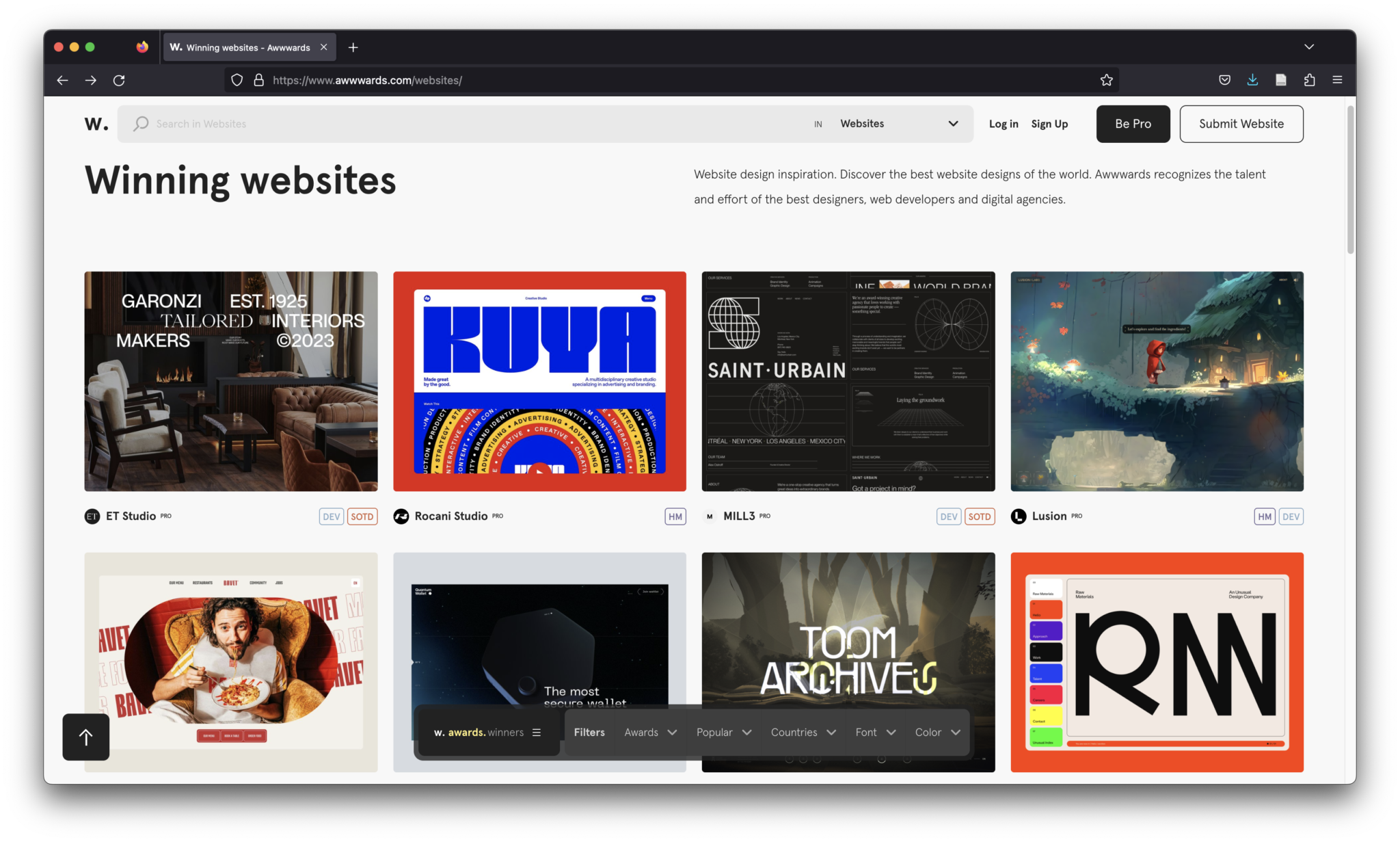
Task: Click the ET Studio avatar icon
Action: [92, 516]
